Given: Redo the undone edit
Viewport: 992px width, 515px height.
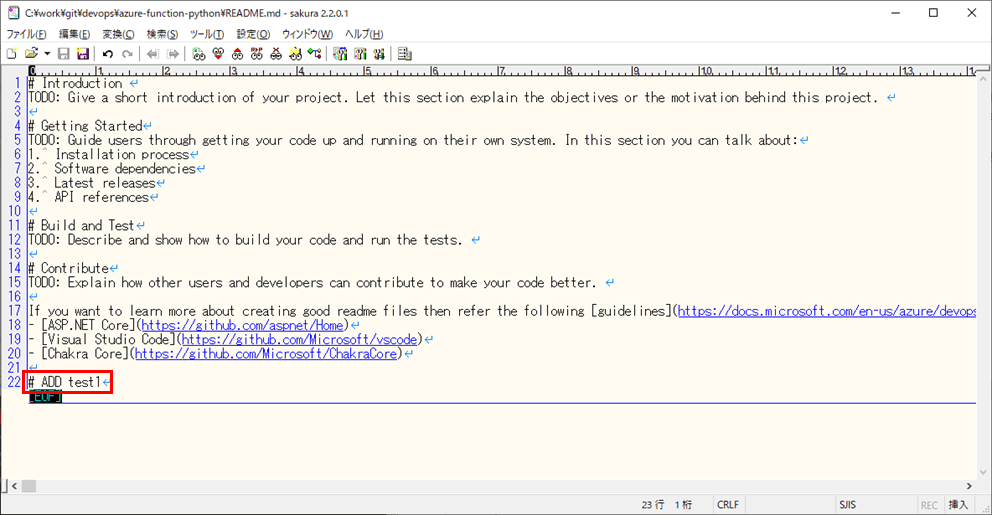Looking at the screenshot, I should click(127, 54).
